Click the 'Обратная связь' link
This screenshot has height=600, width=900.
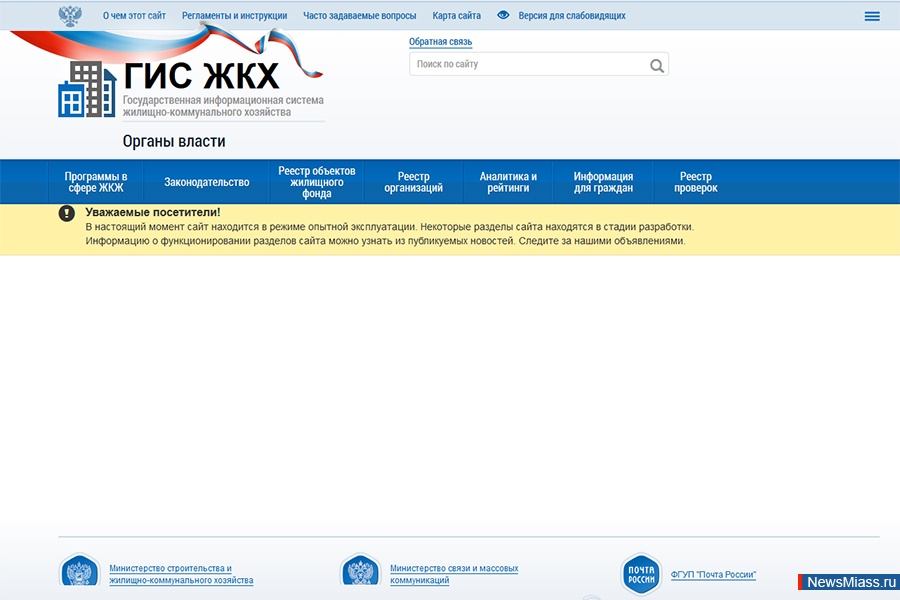[x=440, y=42]
